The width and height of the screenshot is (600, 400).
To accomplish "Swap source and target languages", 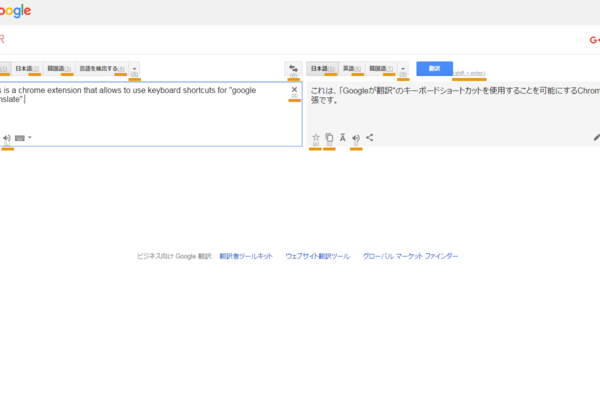I will tap(293, 69).
